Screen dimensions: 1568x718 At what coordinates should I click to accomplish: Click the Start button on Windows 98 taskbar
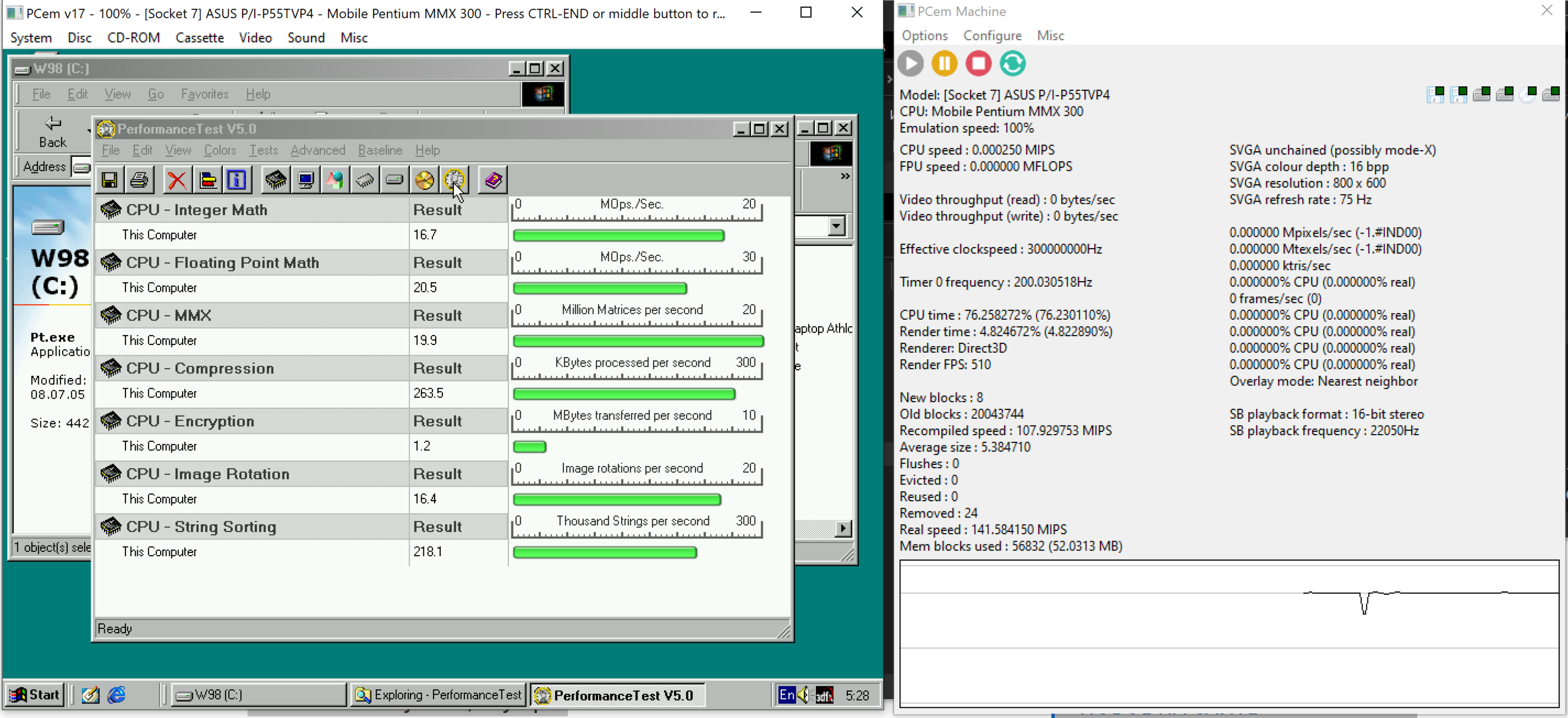(35, 695)
